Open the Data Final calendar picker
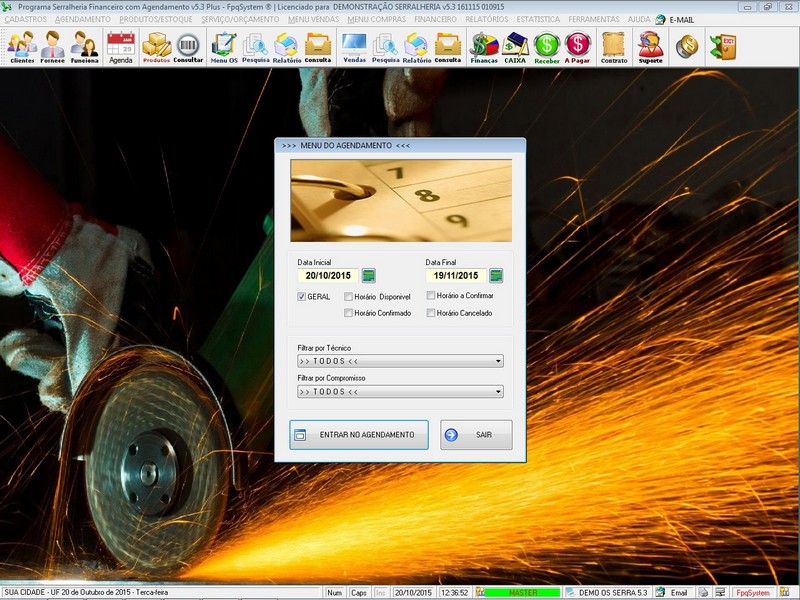The height and width of the screenshot is (600, 800). 496,276
